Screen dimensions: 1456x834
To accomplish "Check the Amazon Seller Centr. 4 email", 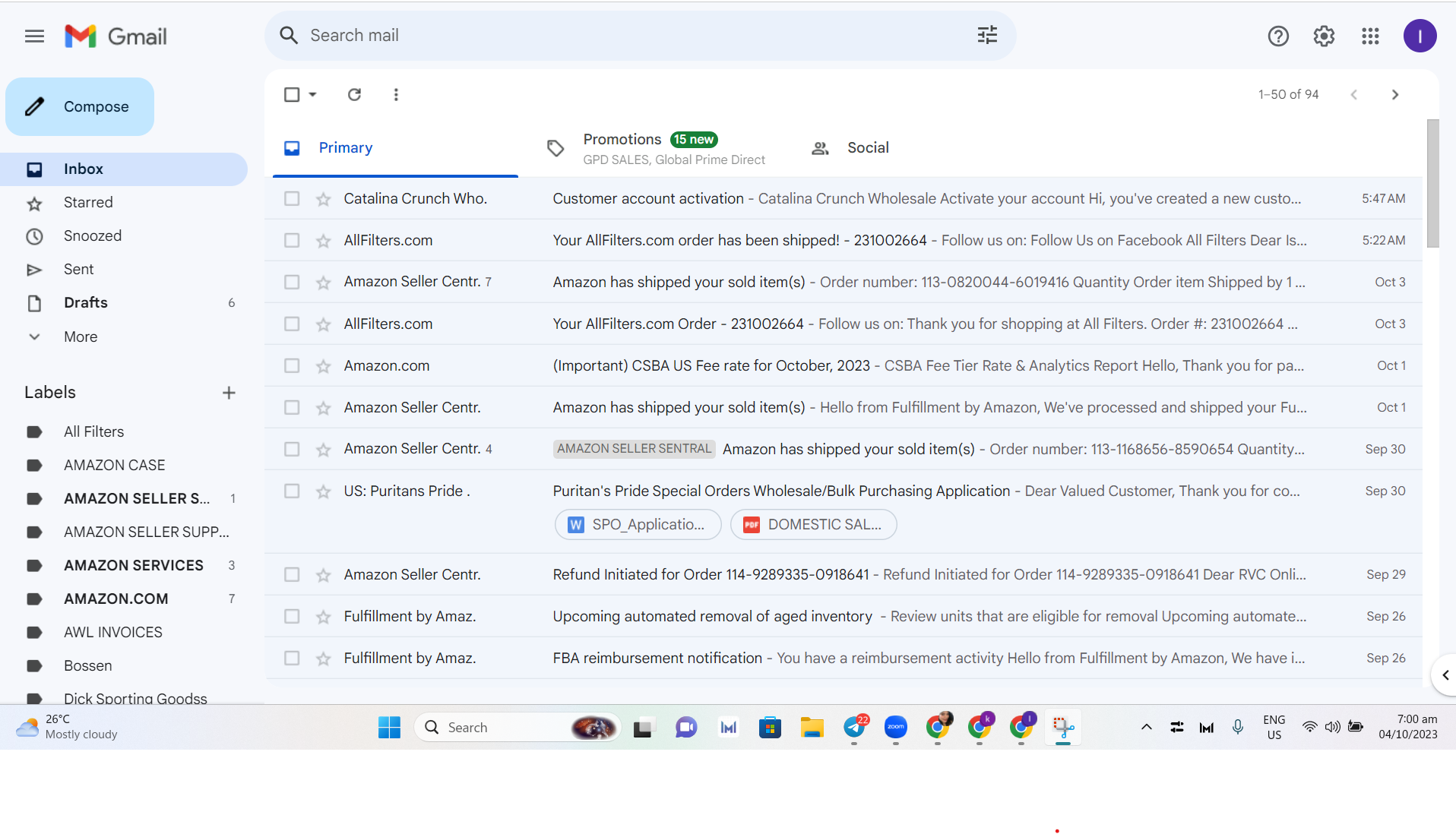I will point(292,449).
